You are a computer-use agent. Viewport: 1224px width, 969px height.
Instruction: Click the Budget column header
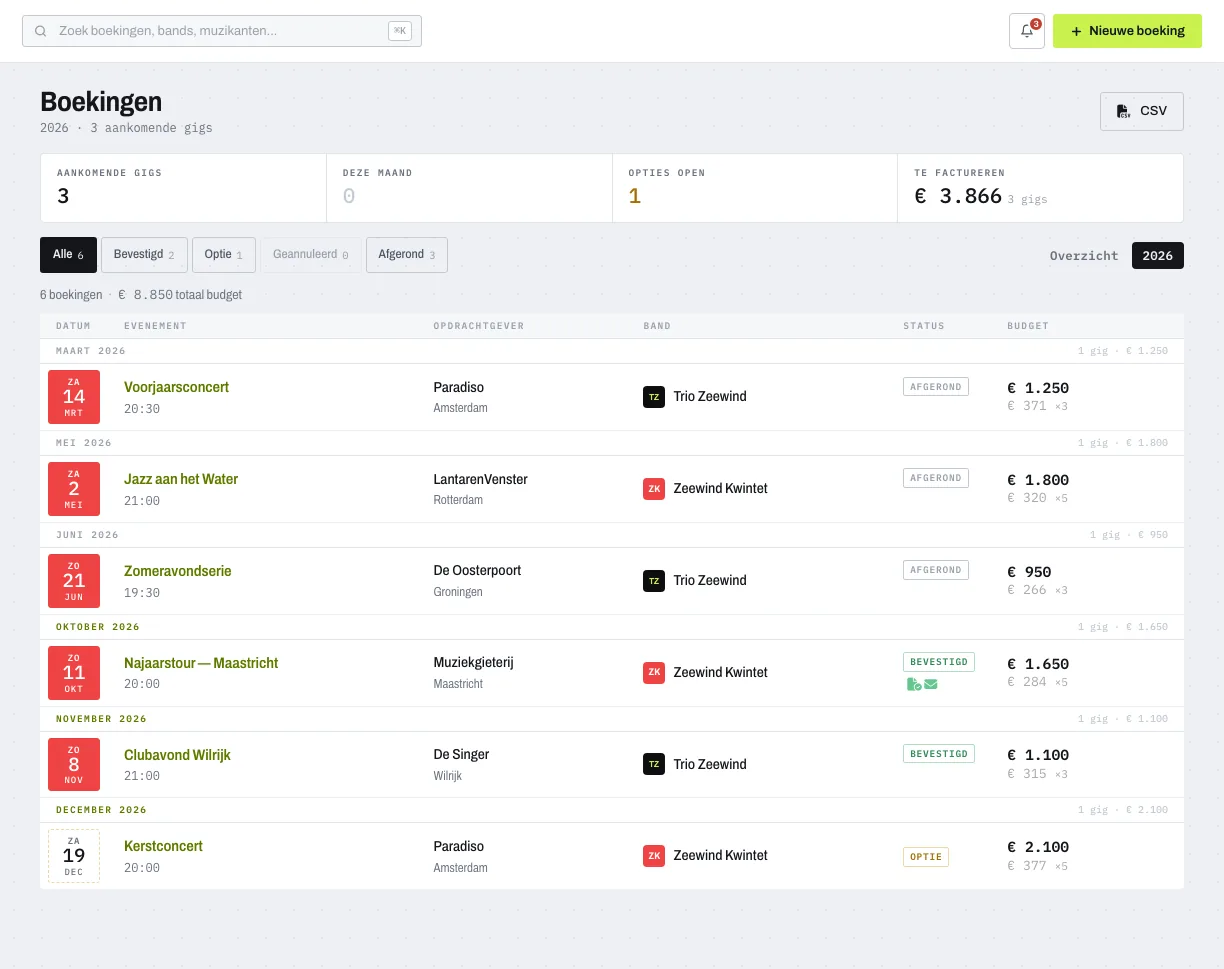(1028, 326)
